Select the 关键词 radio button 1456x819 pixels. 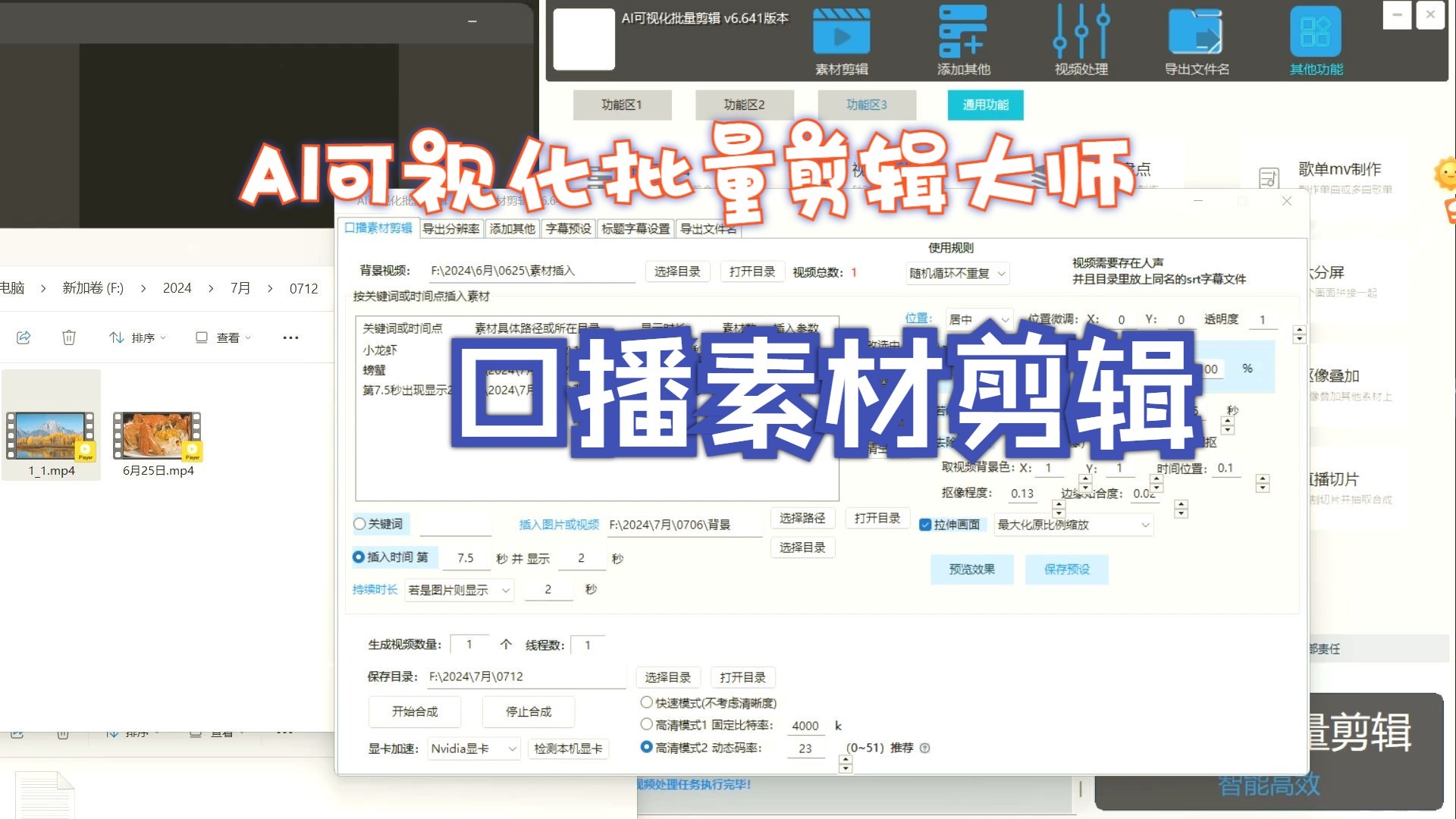359,524
